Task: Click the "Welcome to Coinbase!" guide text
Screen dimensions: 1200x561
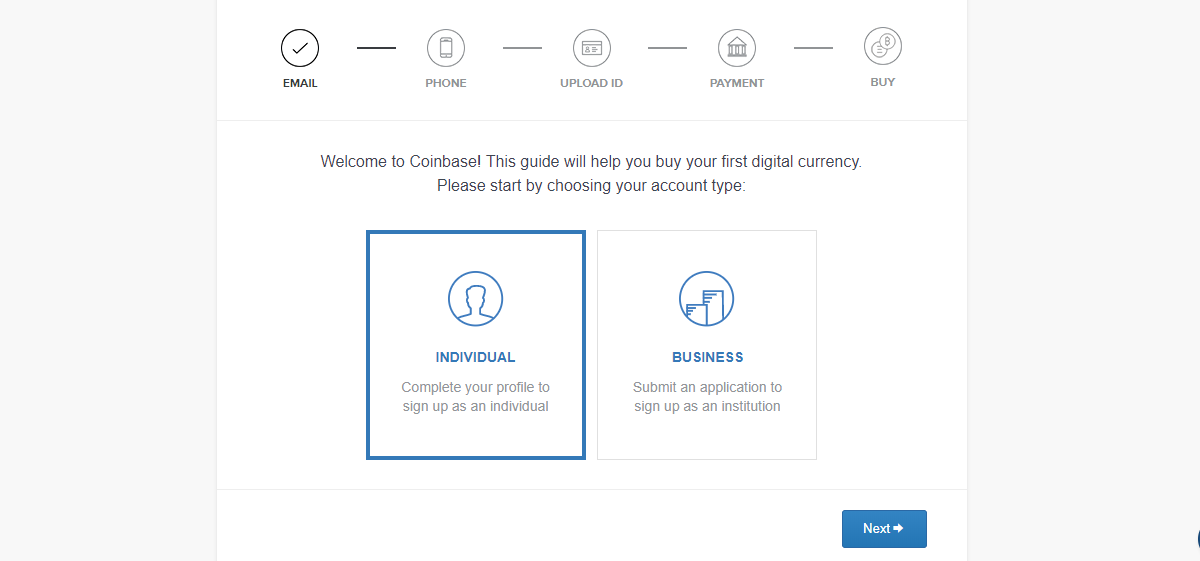Action: [591, 161]
